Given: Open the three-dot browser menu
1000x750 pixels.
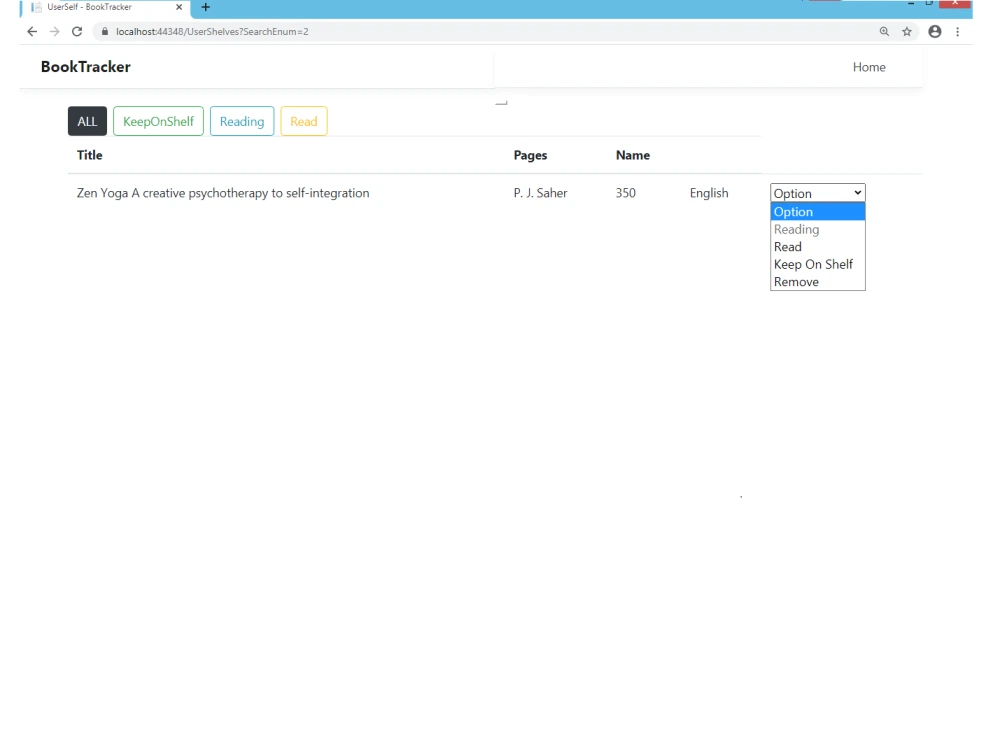Looking at the screenshot, I should click(x=958, y=31).
